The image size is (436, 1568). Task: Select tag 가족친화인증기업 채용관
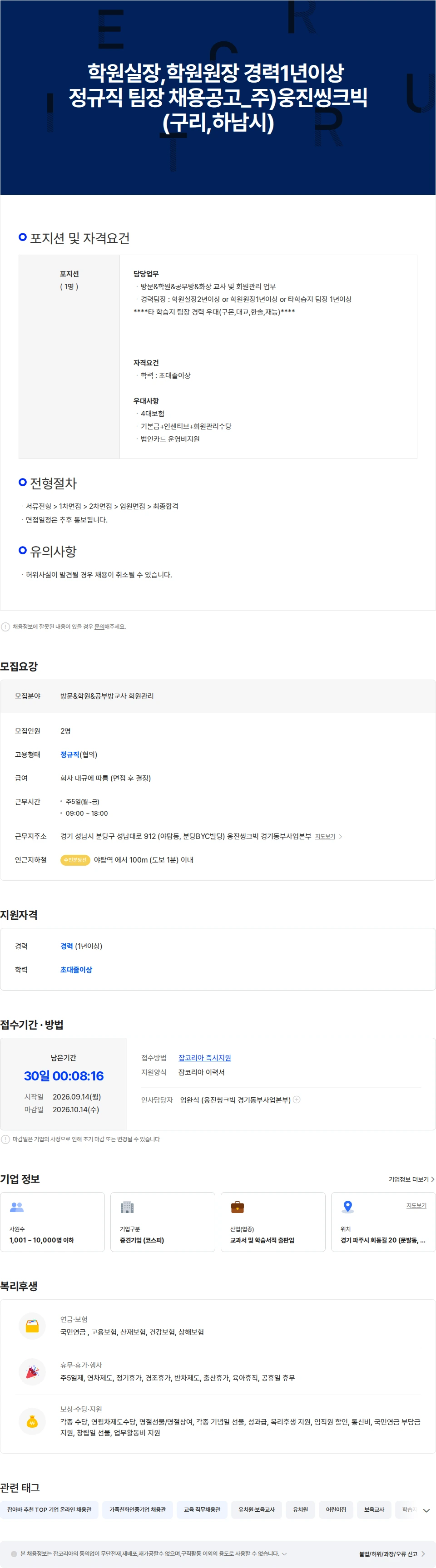click(x=138, y=1509)
